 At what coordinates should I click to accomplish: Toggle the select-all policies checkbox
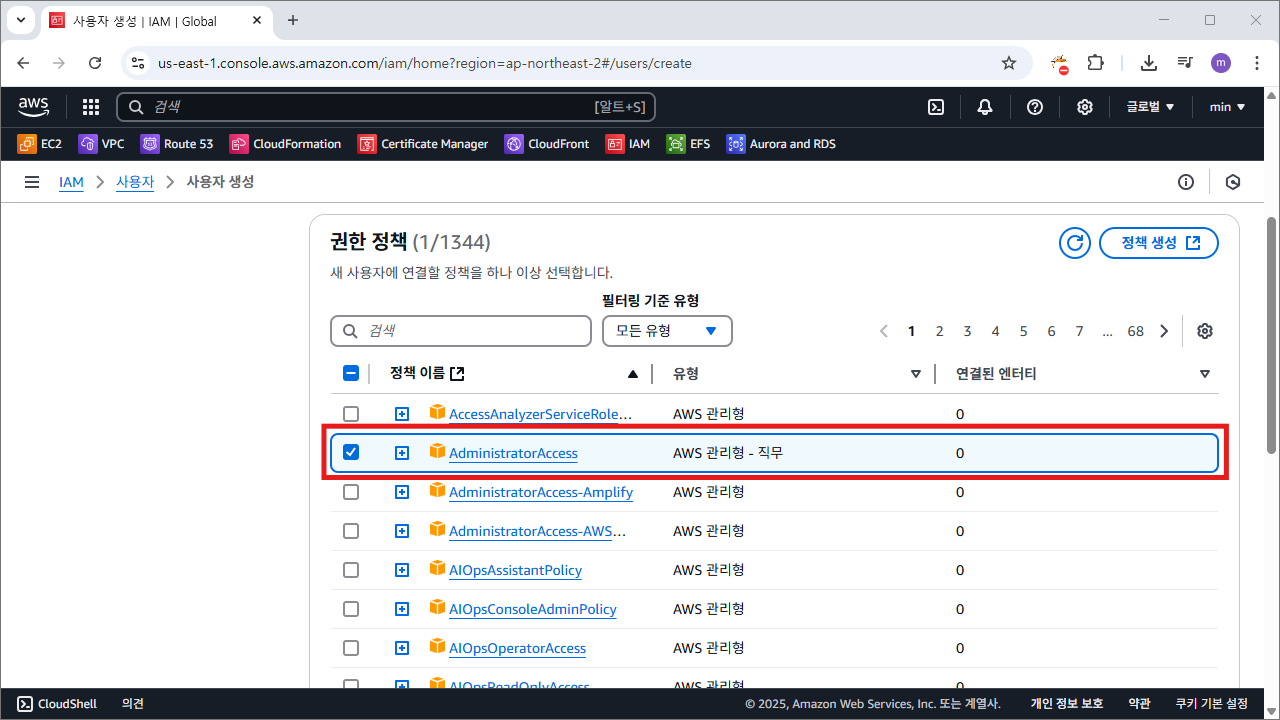tap(351, 373)
